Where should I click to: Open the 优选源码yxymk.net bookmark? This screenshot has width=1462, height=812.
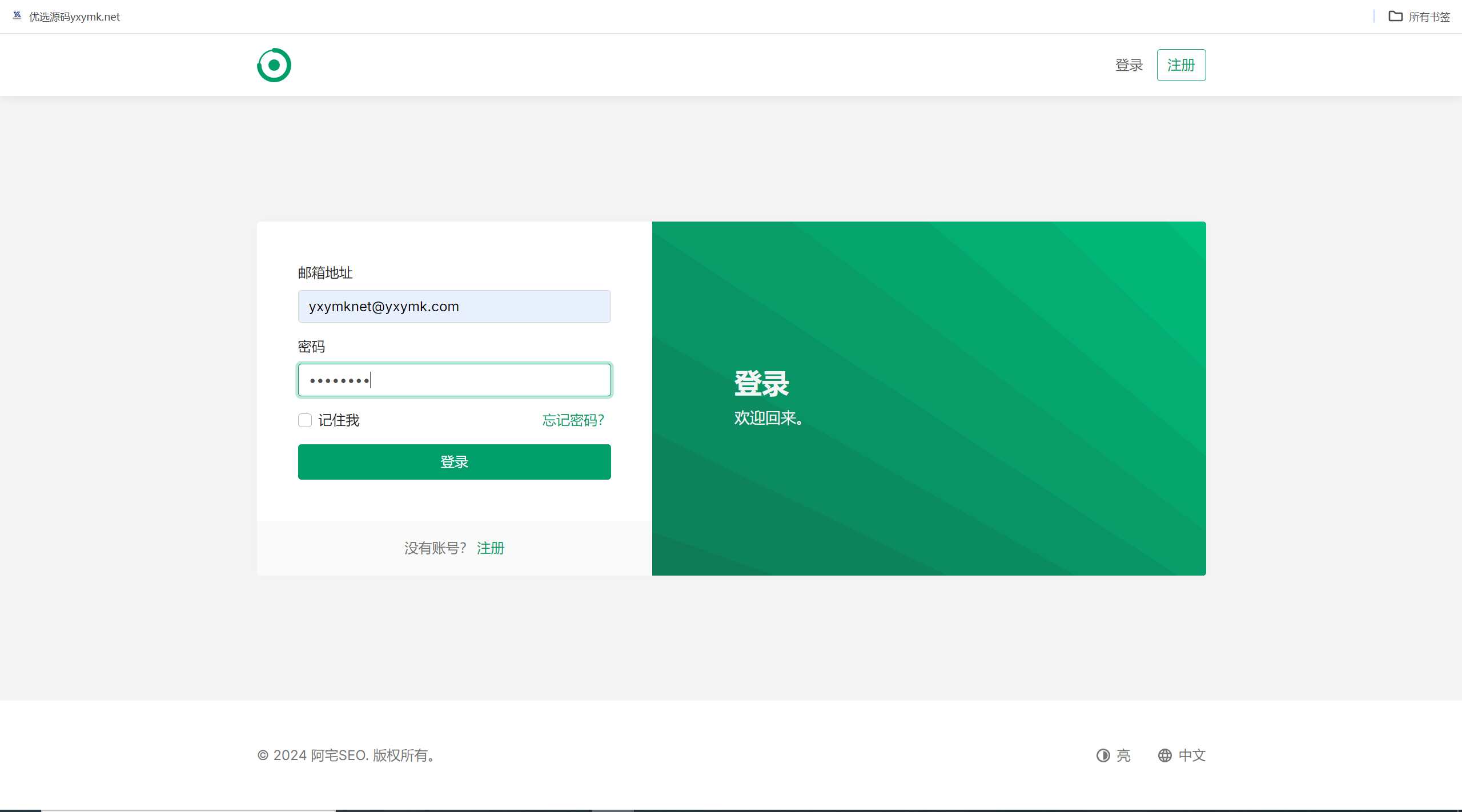coord(66,17)
